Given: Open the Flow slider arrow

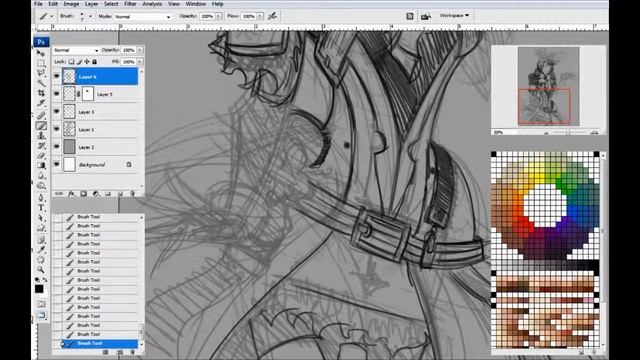Looking at the screenshot, I should coord(260,16).
